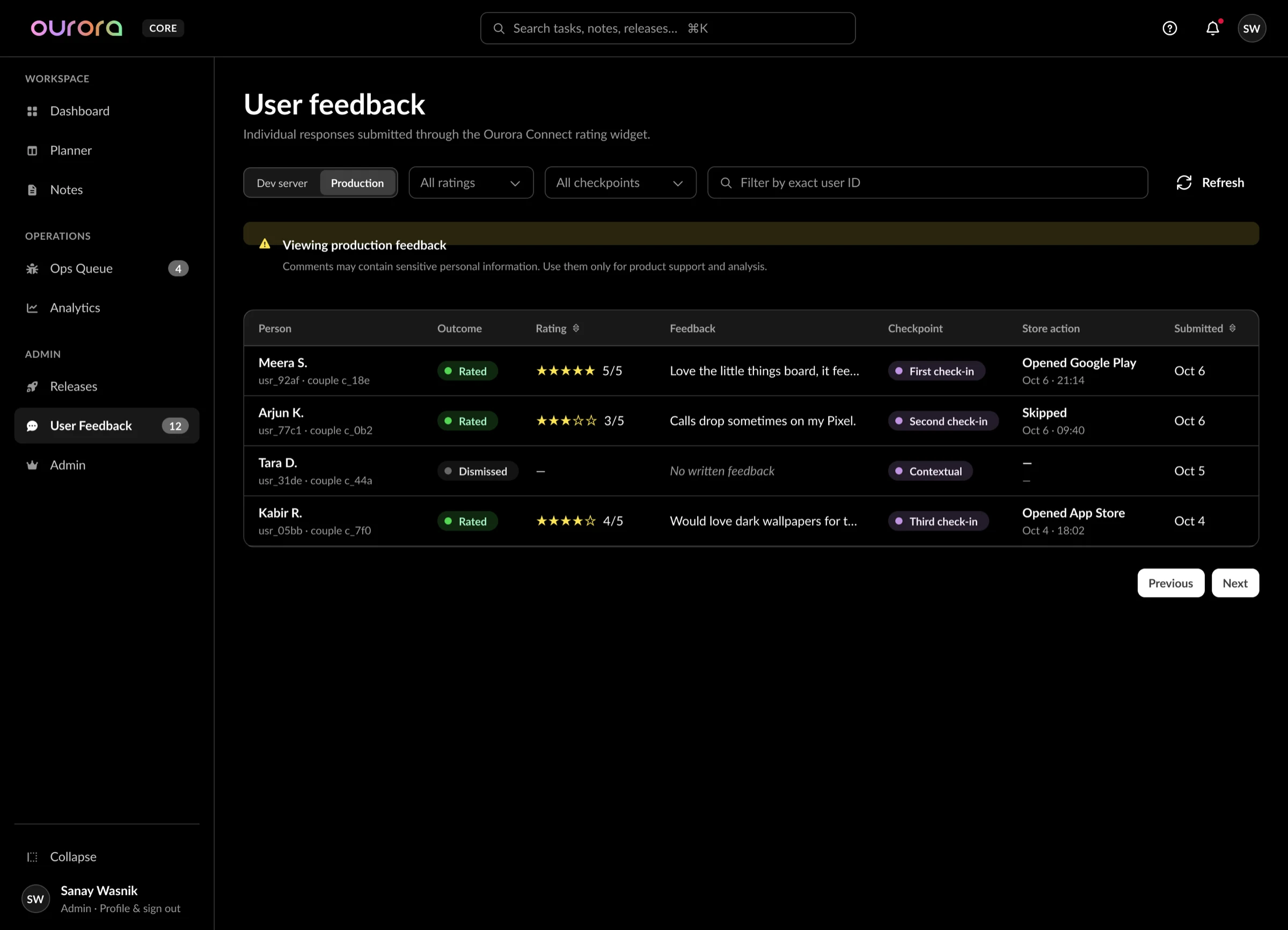The image size is (1288, 930).
Task: Open the Ops Queue menu item label
Action: [x=81, y=268]
